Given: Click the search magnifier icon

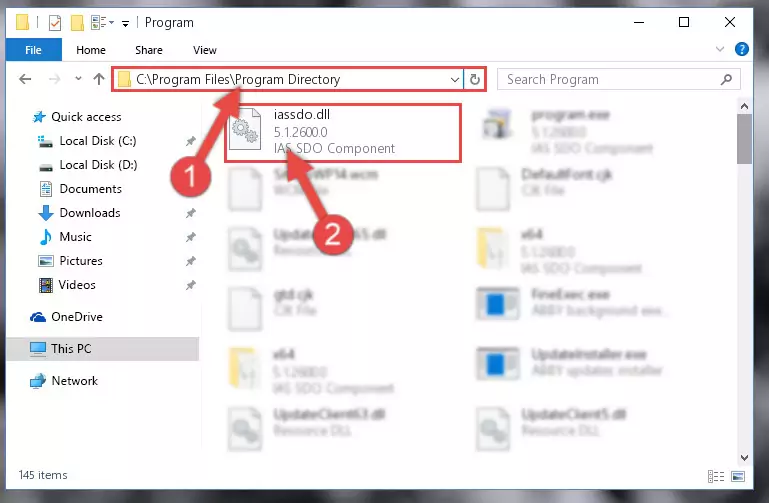Looking at the screenshot, I should 726,79.
